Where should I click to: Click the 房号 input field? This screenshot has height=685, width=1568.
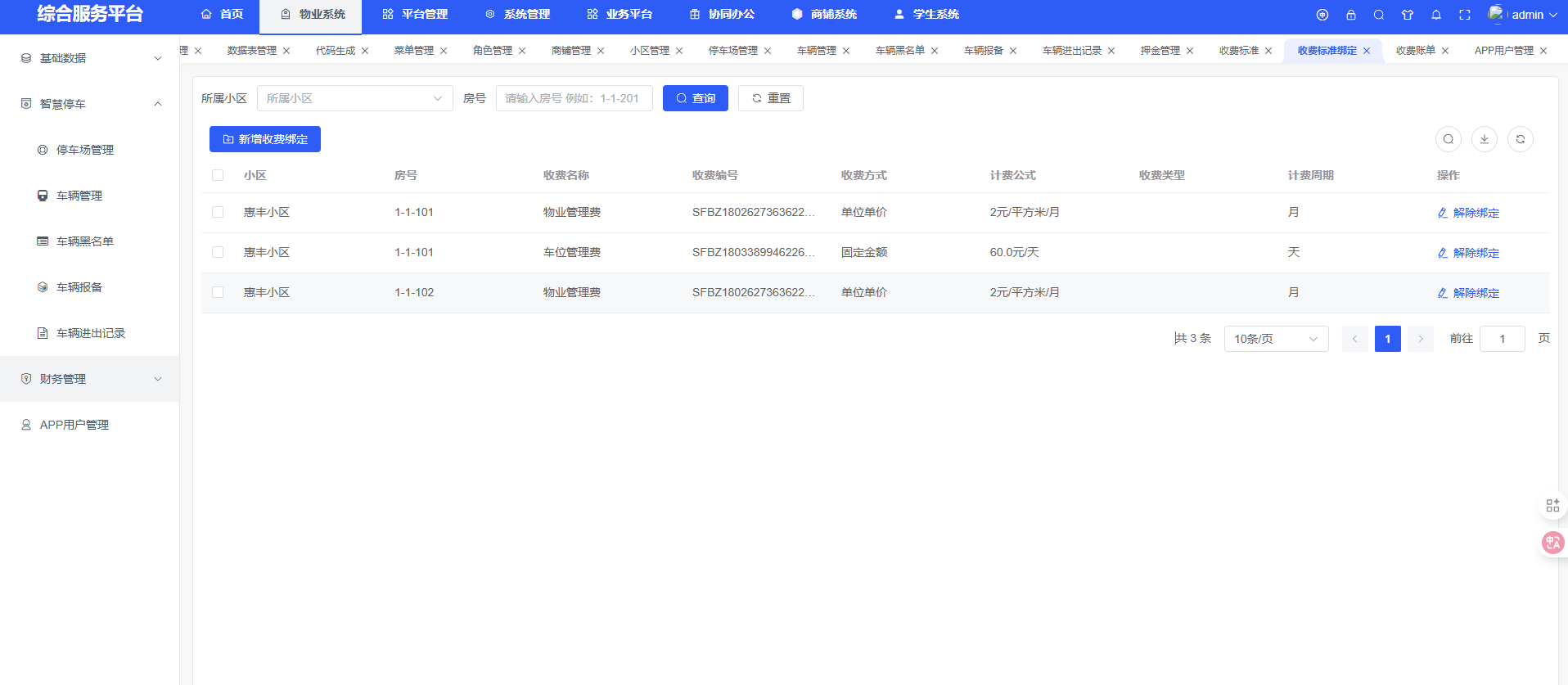[x=574, y=98]
